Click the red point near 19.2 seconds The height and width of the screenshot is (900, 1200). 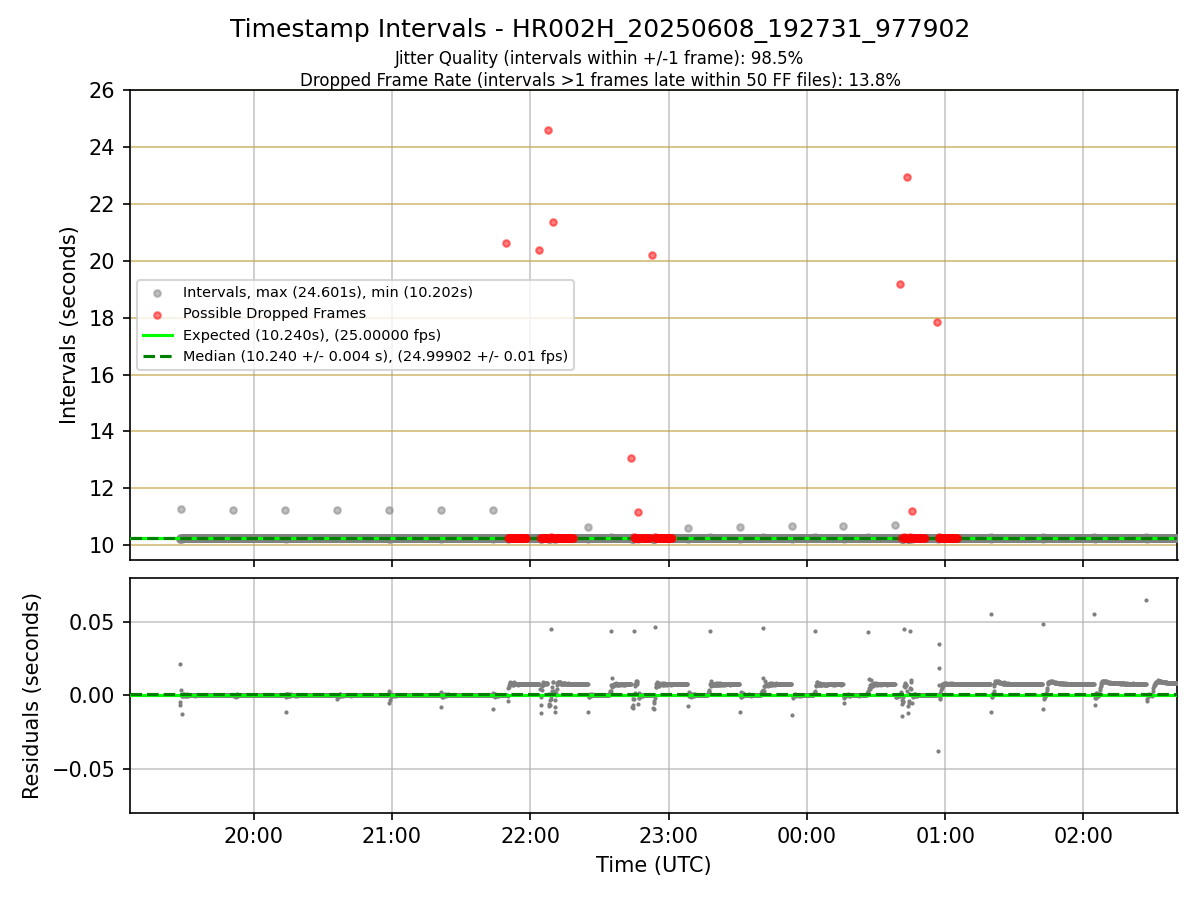(x=900, y=284)
